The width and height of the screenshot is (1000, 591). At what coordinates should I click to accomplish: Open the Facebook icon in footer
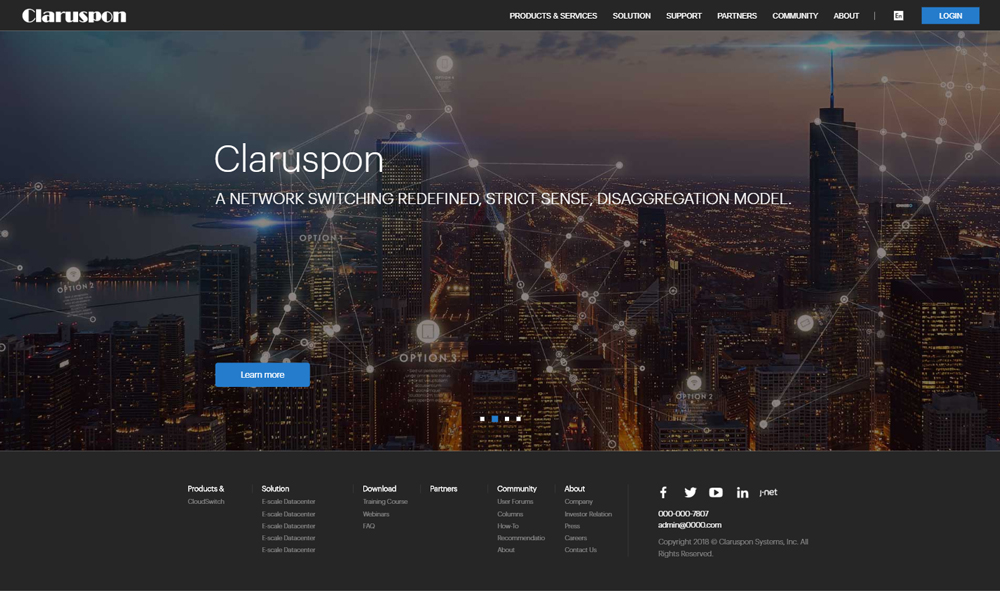point(663,492)
